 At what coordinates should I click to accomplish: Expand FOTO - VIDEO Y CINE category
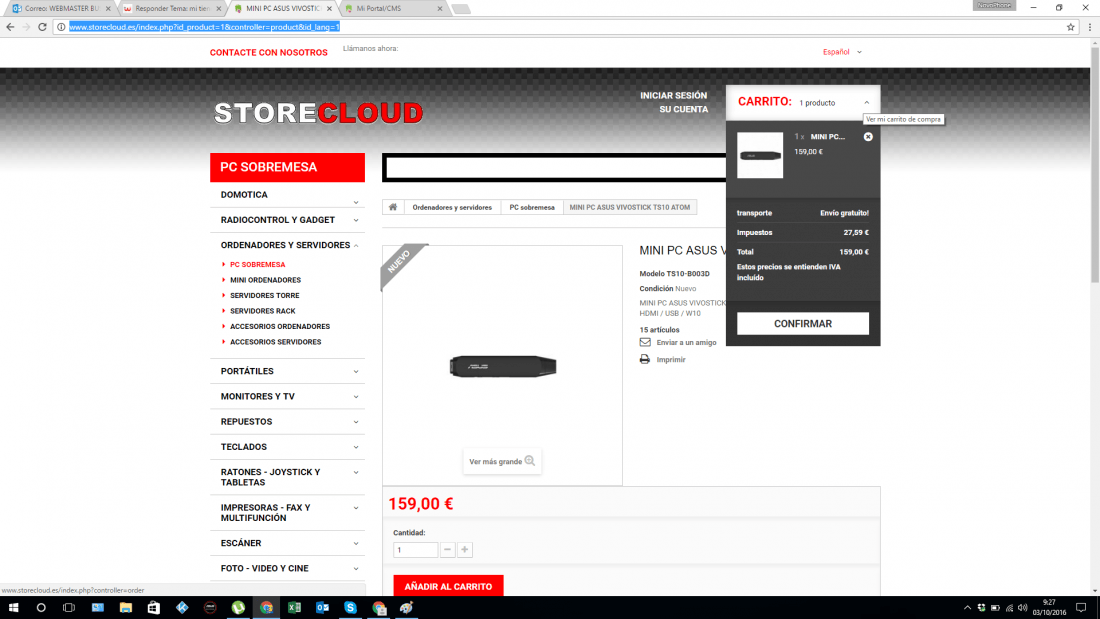pos(356,569)
